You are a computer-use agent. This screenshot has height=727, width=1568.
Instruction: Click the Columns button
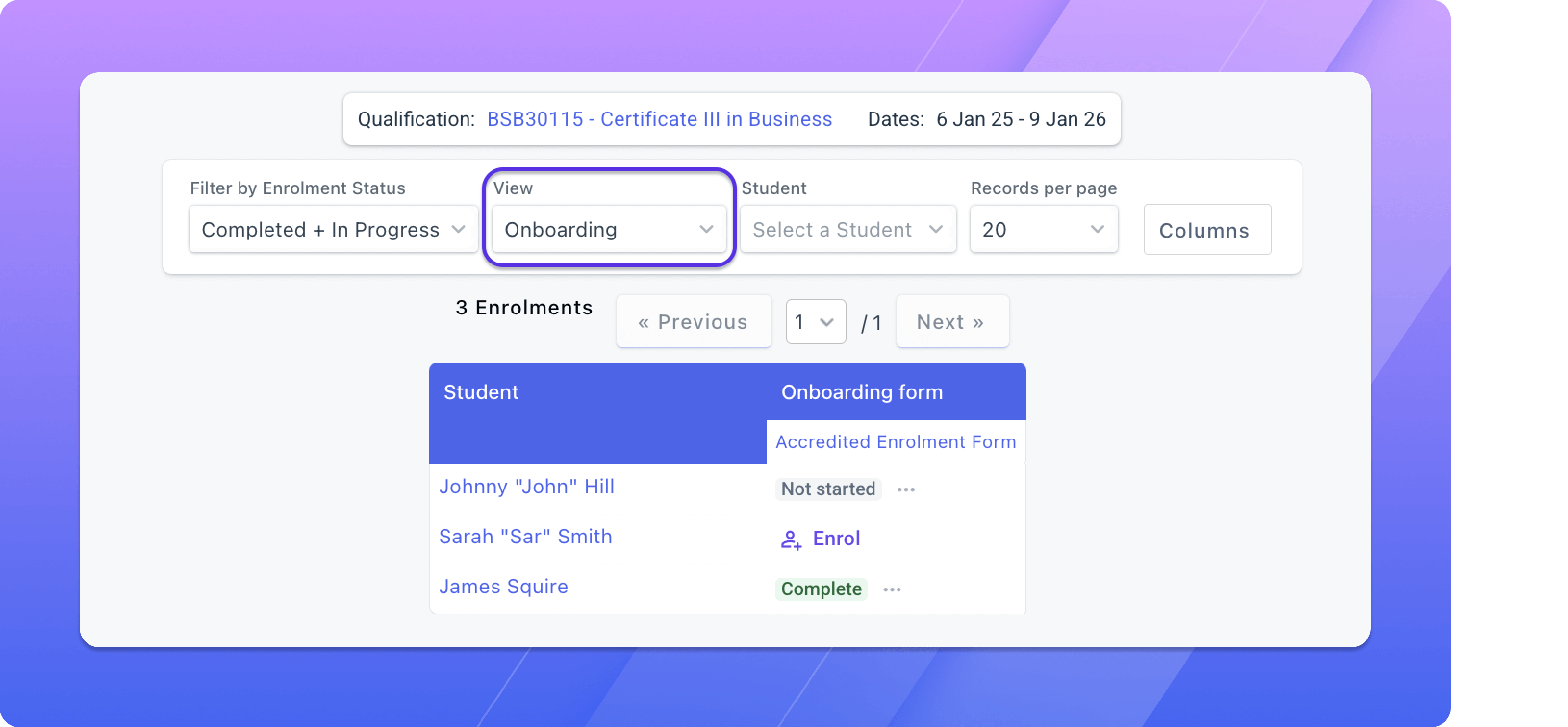tap(1207, 230)
